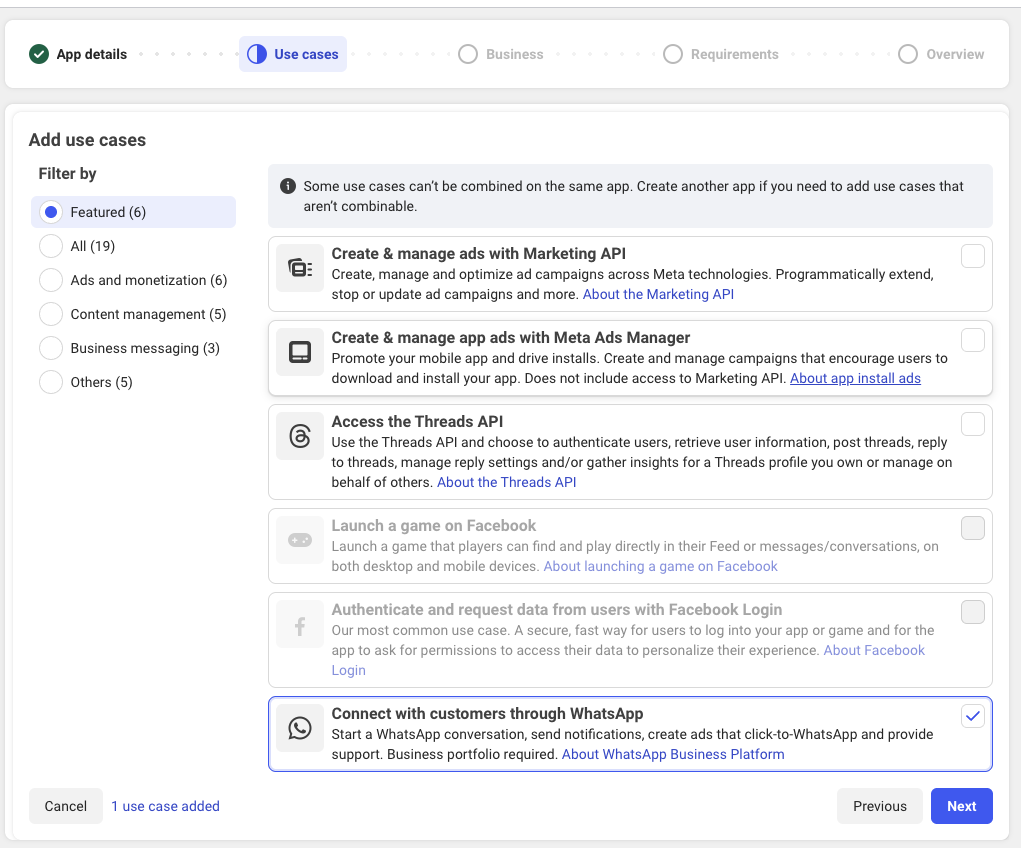Click the Facebook Login logo icon
Screen dimensions: 1021x848
point(300,627)
